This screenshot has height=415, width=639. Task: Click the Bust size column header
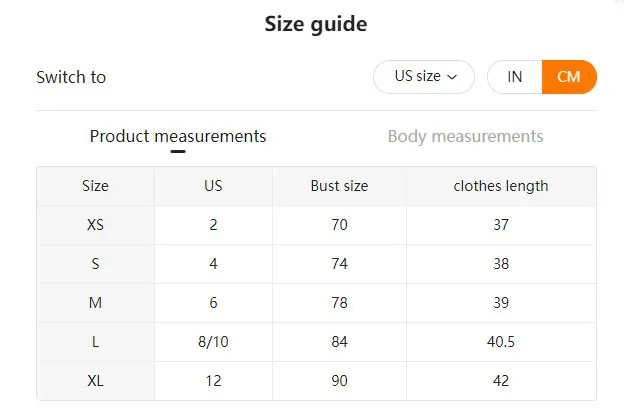pos(339,186)
